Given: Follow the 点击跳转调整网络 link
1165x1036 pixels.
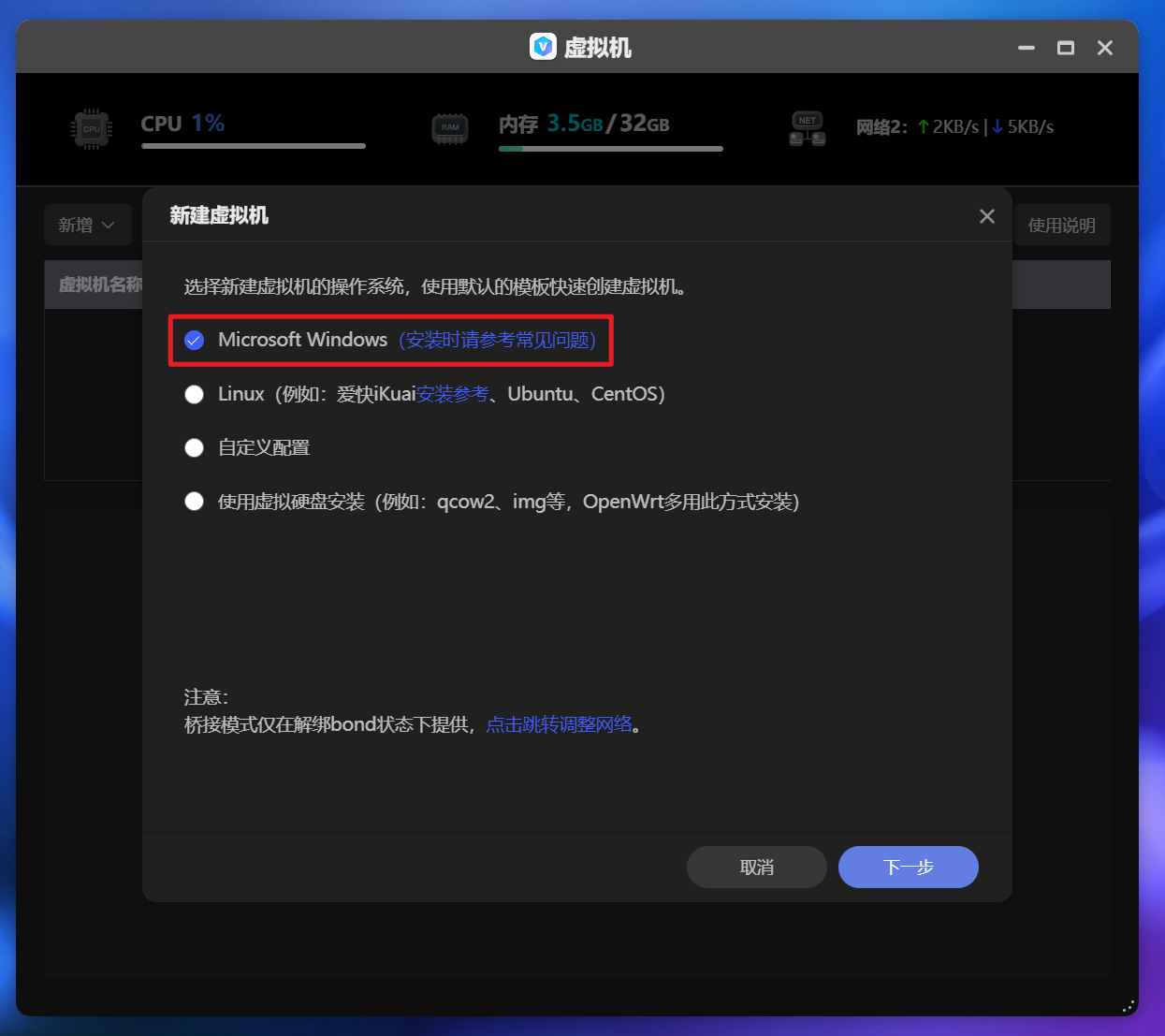Looking at the screenshot, I should [560, 724].
